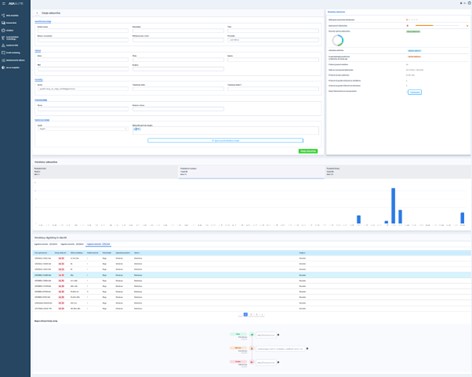The width and height of the screenshot is (472, 377).
Task: Click the green save button below the form
Action: click(308, 151)
